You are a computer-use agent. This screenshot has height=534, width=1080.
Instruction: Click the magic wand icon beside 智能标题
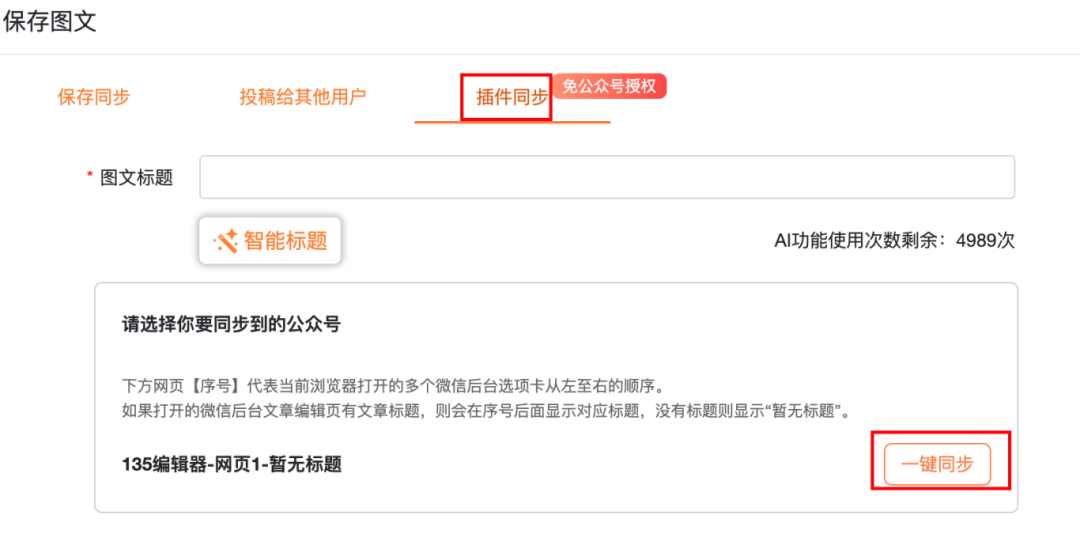tap(225, 241)
